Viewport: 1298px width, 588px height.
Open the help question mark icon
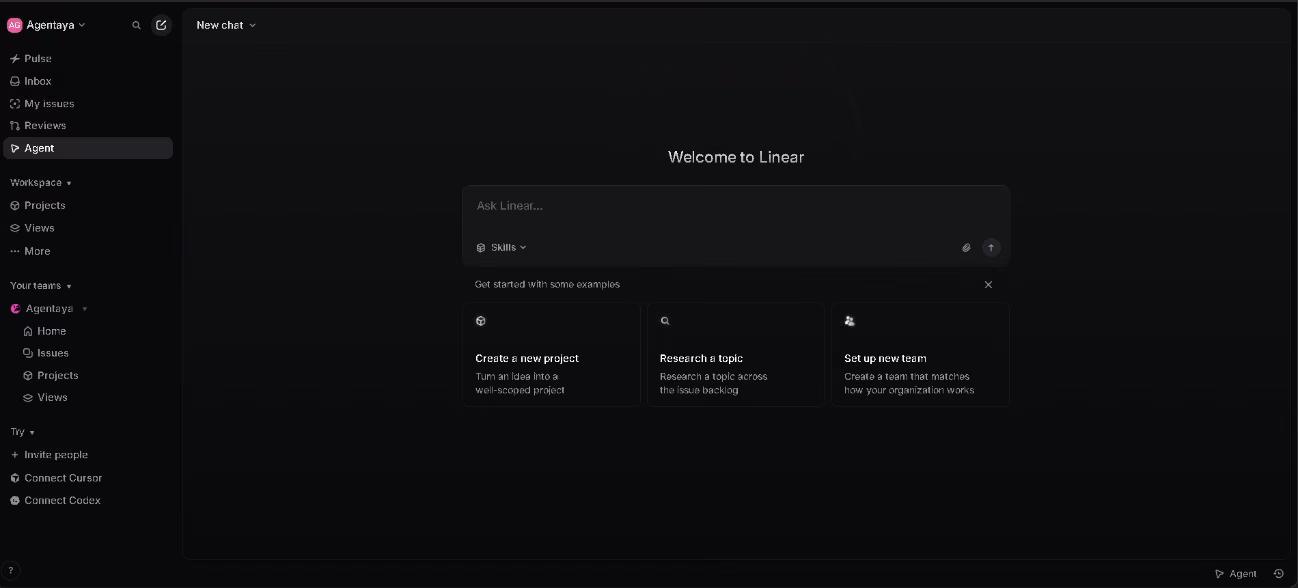[11, 571]
